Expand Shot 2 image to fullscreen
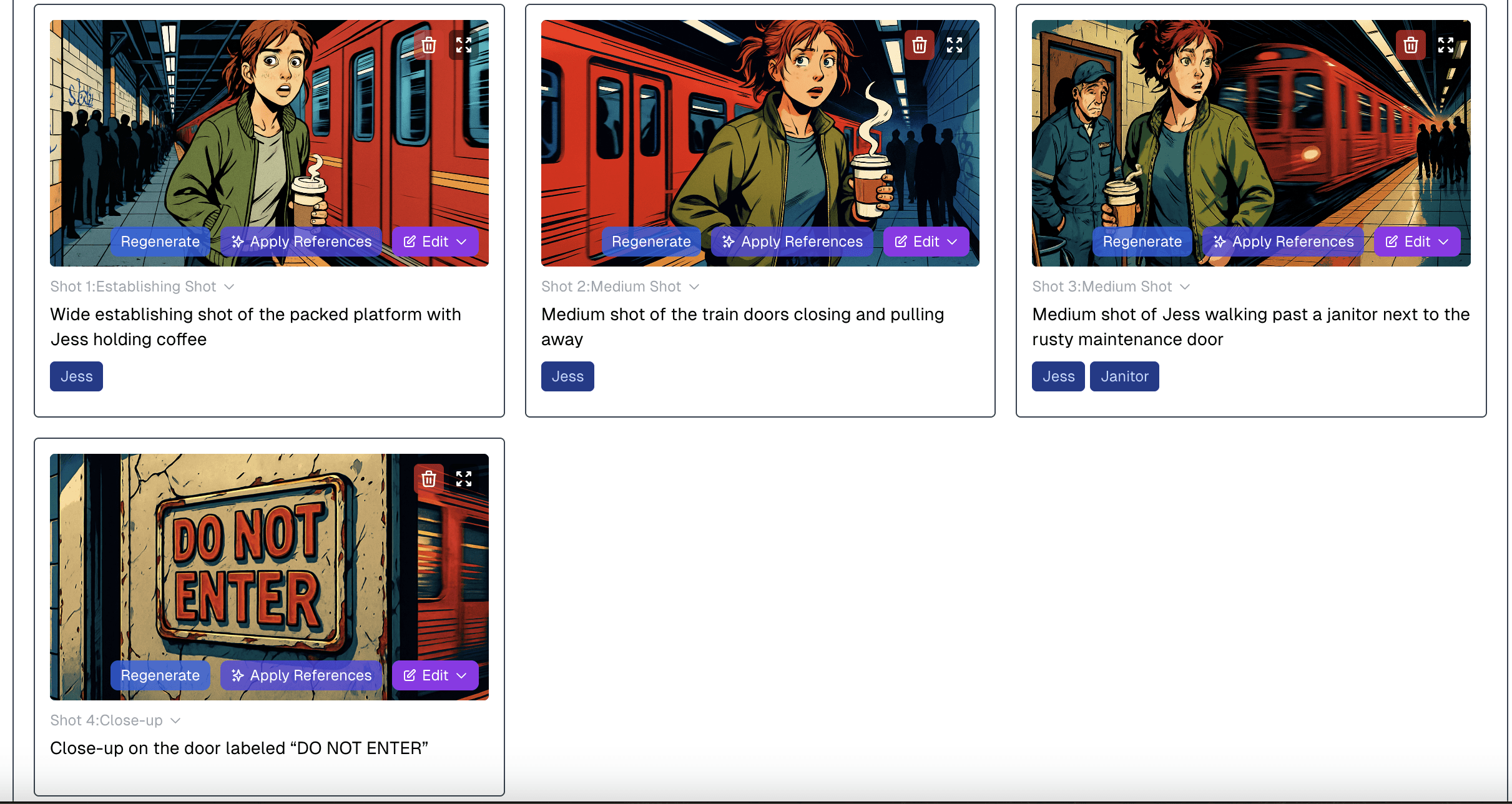 click(955, 45)
